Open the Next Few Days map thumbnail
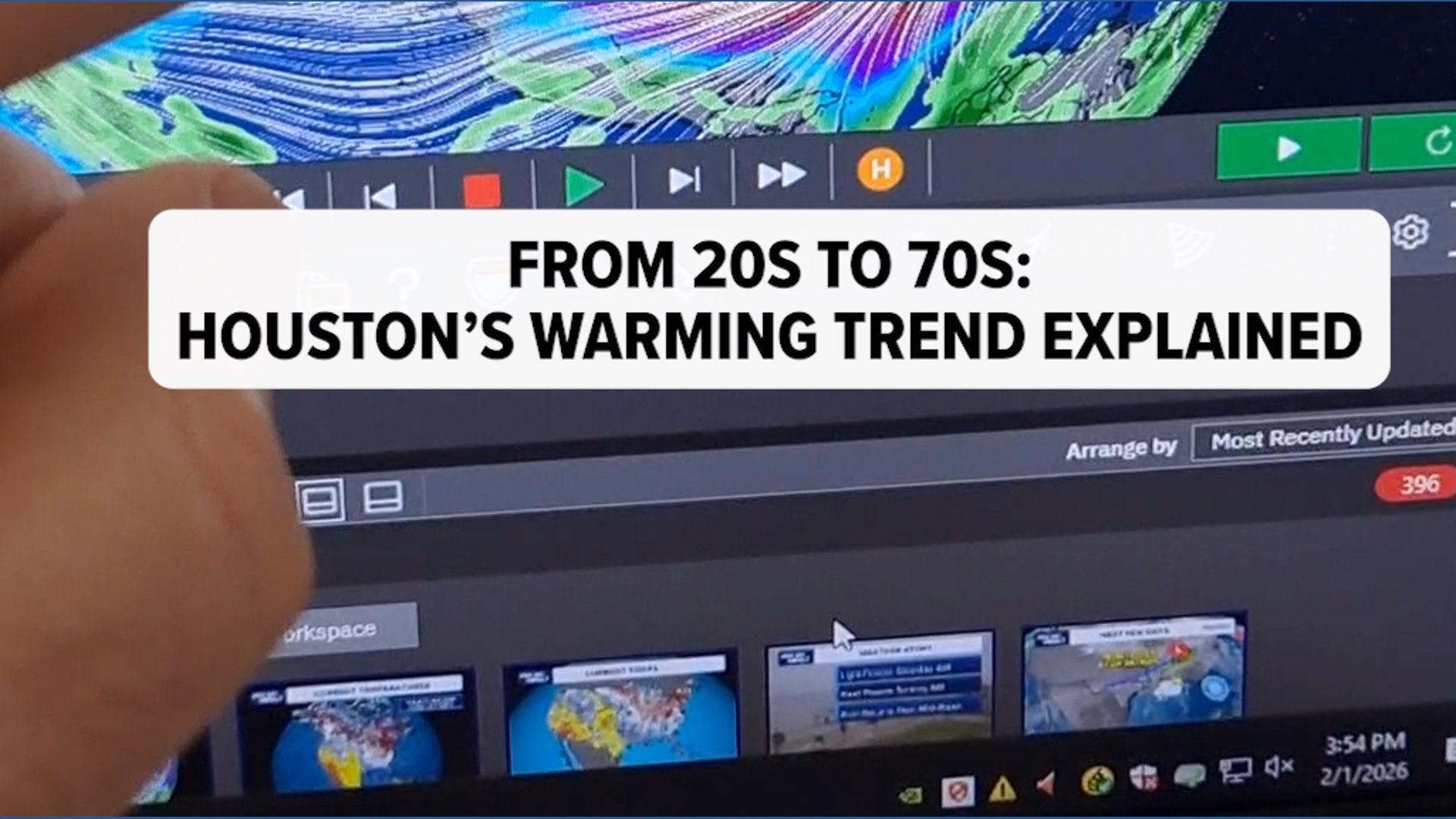The width and height of the screenshot is (1456, 819). [x=1134, y=673]
